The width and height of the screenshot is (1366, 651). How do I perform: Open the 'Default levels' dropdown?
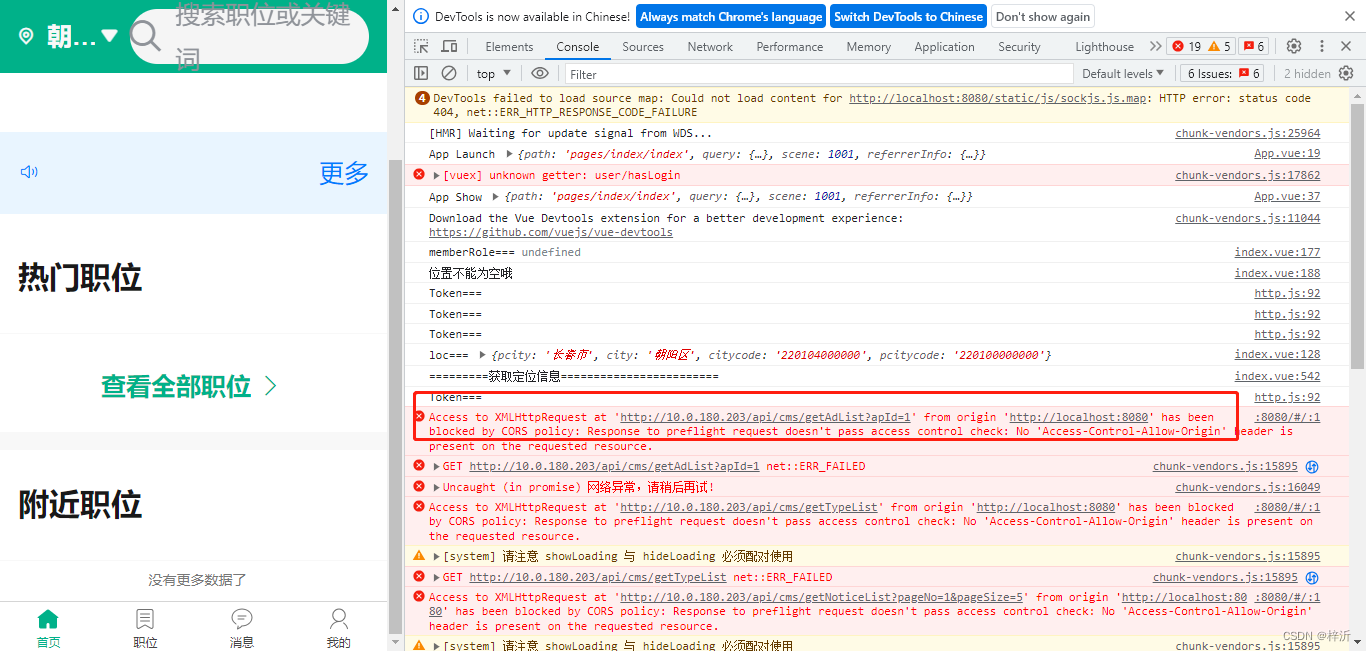click(1123, 73)
